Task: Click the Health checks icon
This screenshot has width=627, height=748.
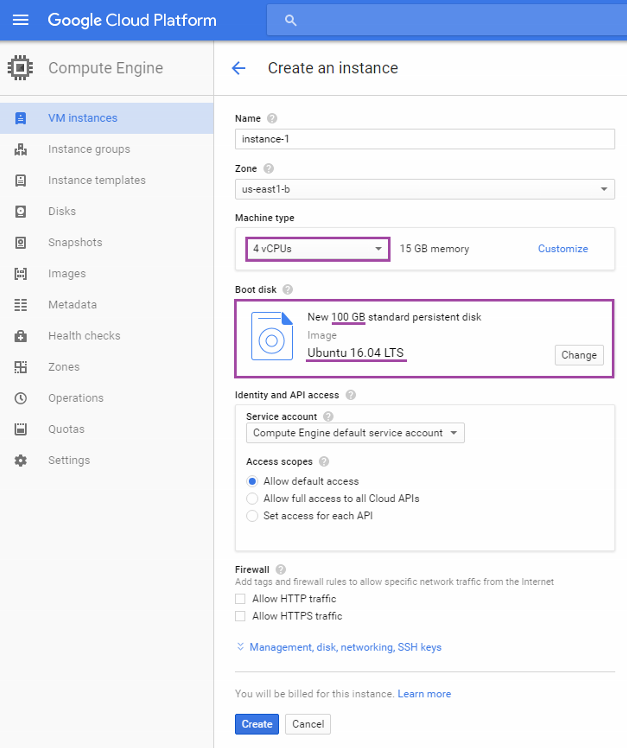Action: pos(21,336)
